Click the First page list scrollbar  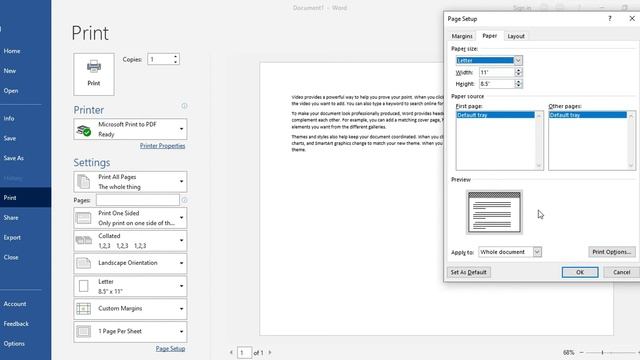[x=539, y=140]
